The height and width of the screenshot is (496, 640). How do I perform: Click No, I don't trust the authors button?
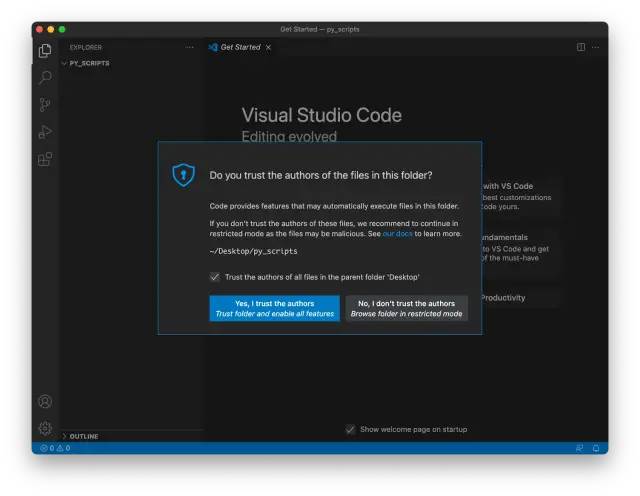coord(407,308)
